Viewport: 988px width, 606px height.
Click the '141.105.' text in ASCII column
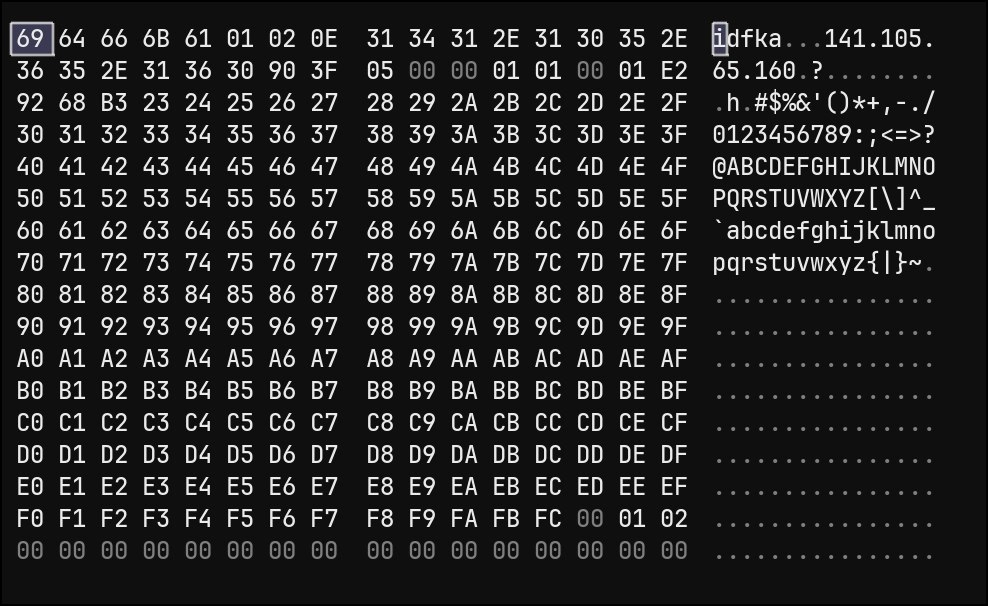(880, 40)
